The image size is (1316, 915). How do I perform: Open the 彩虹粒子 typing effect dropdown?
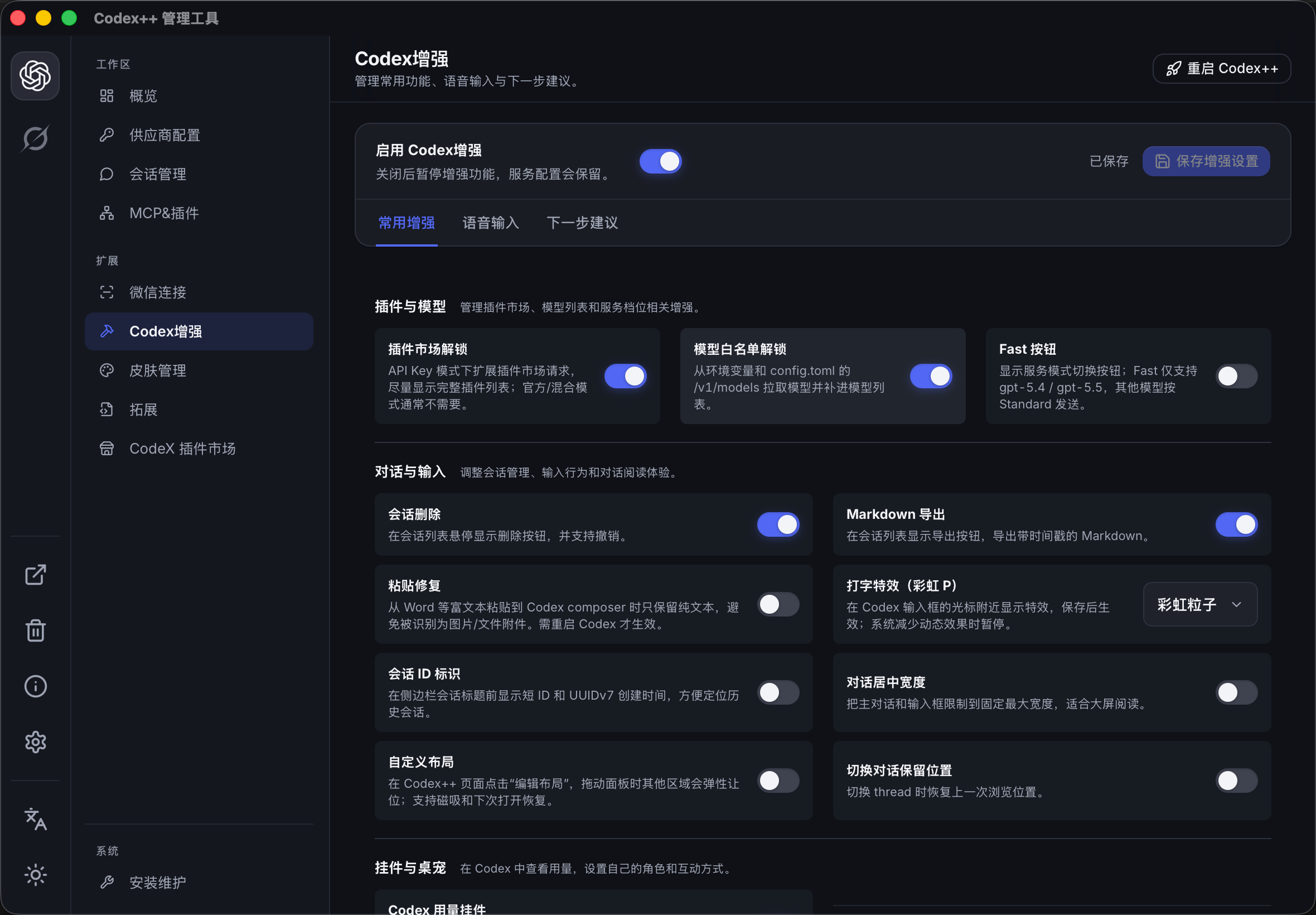point(1199,604)
